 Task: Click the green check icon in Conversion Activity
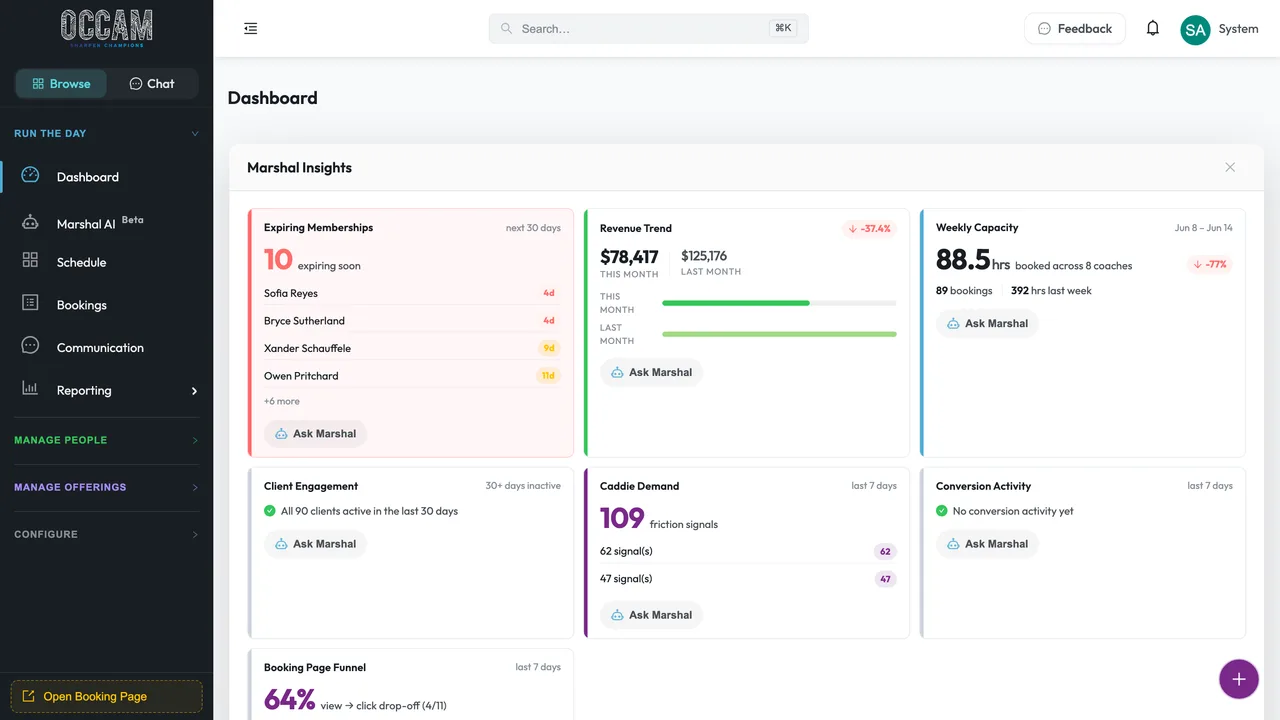coord(942,511)
